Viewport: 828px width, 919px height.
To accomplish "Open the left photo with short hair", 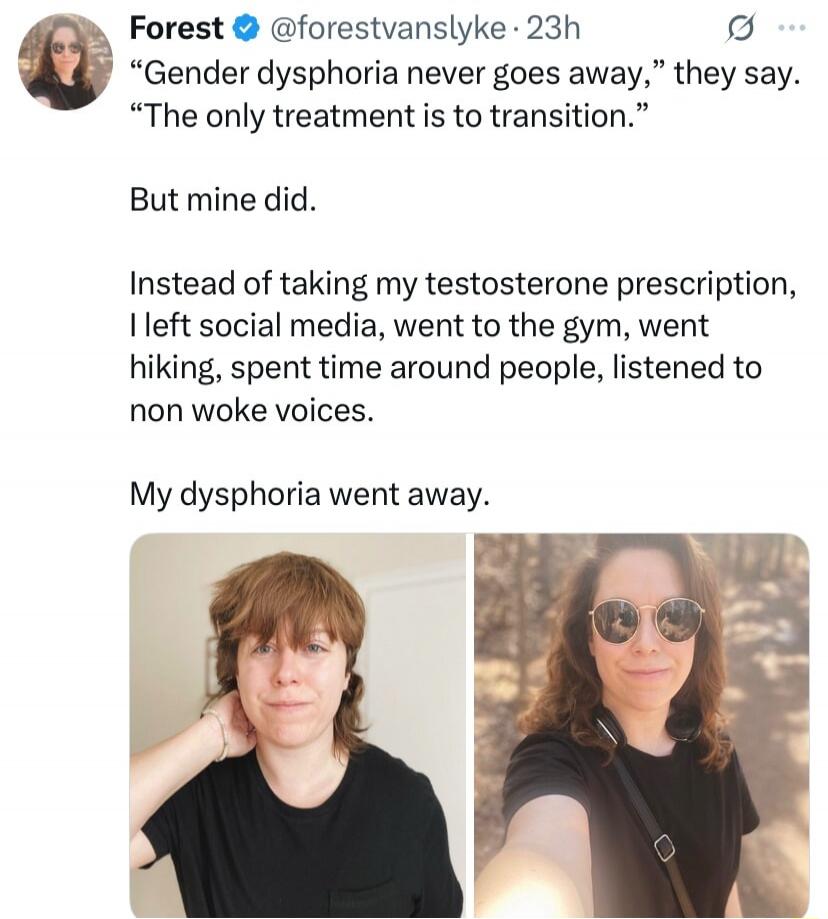I will click(297, 725).
